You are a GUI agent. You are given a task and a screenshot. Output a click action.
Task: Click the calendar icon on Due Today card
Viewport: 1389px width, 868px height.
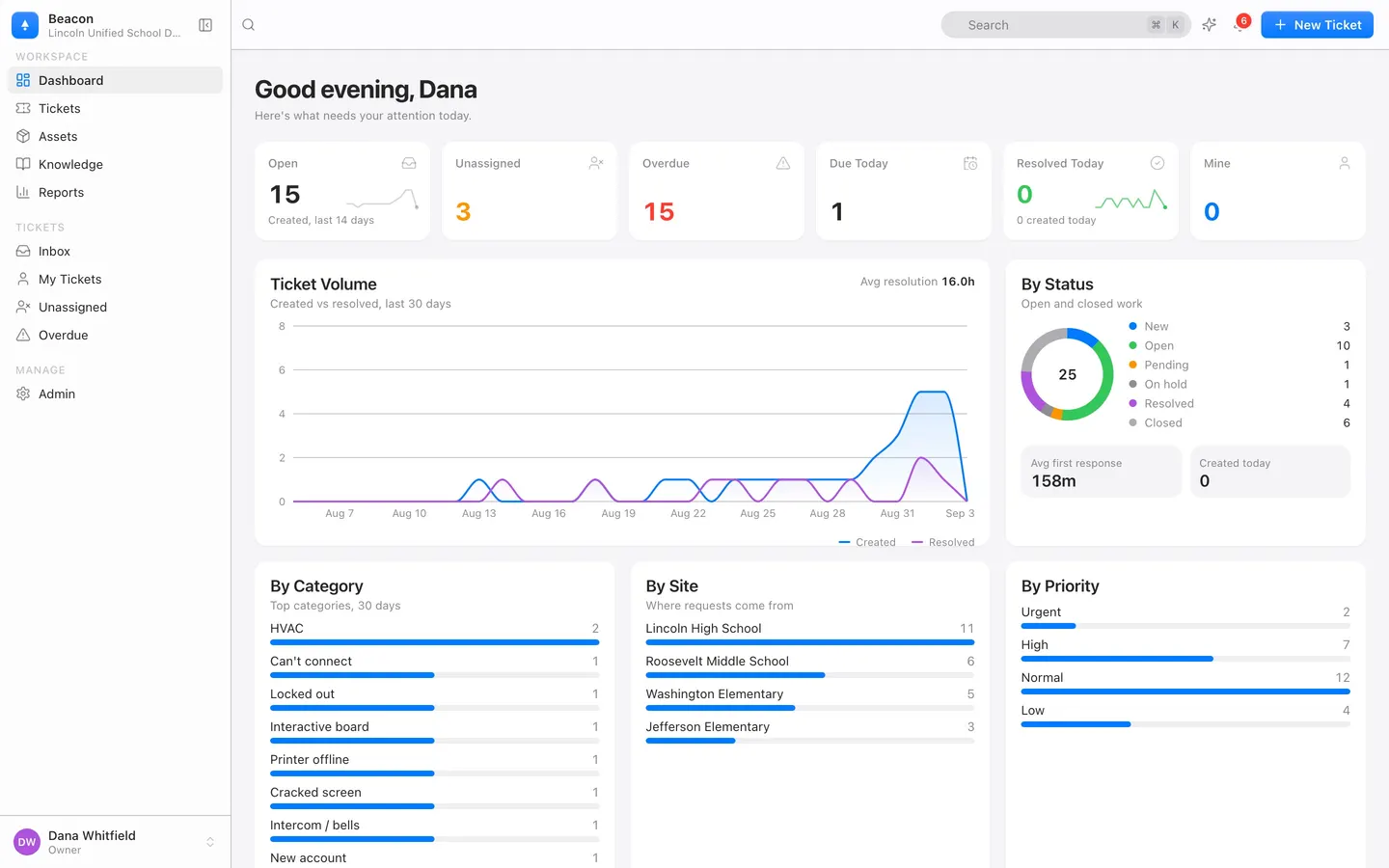click(970, 164)
